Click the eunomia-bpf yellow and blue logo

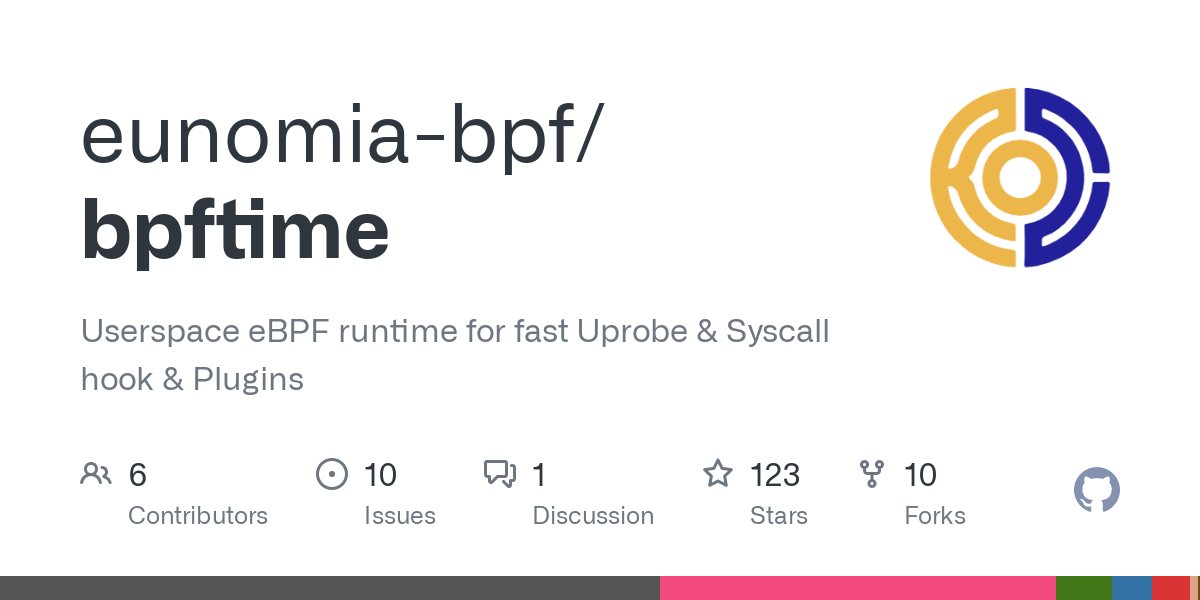point(1020,177)
